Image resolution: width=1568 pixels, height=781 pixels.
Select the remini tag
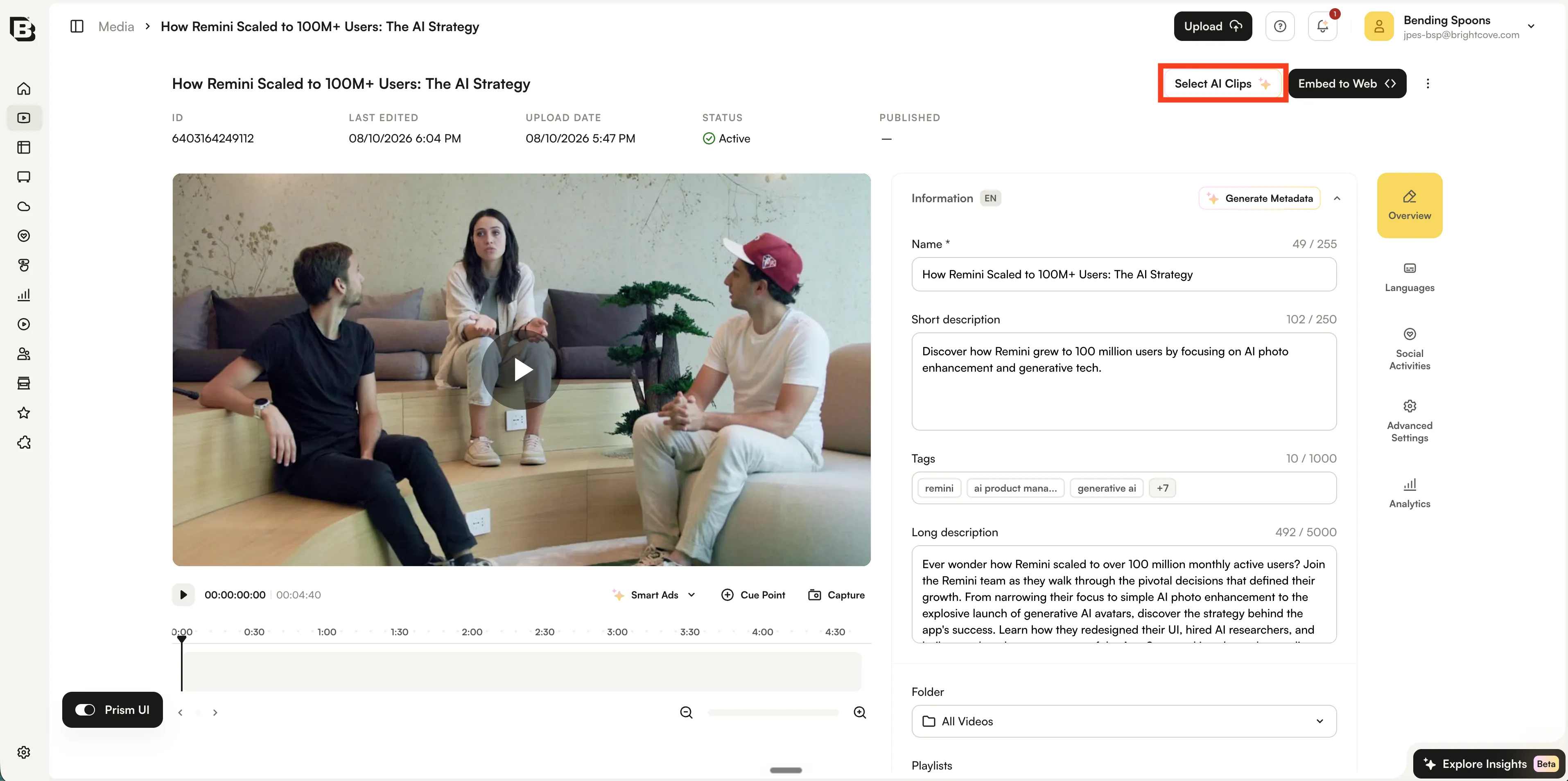pyautogui.click(x=939, y=488)
